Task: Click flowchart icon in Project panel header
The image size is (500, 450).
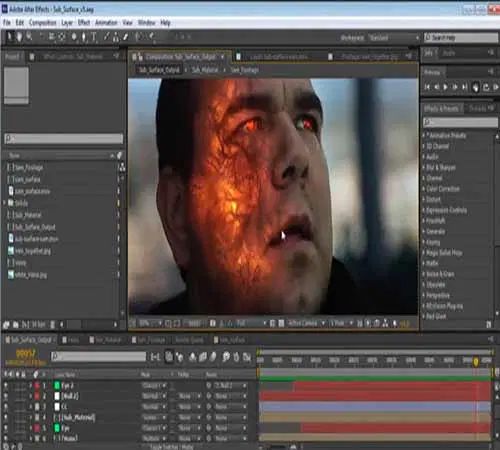Action: click(122, 168)
